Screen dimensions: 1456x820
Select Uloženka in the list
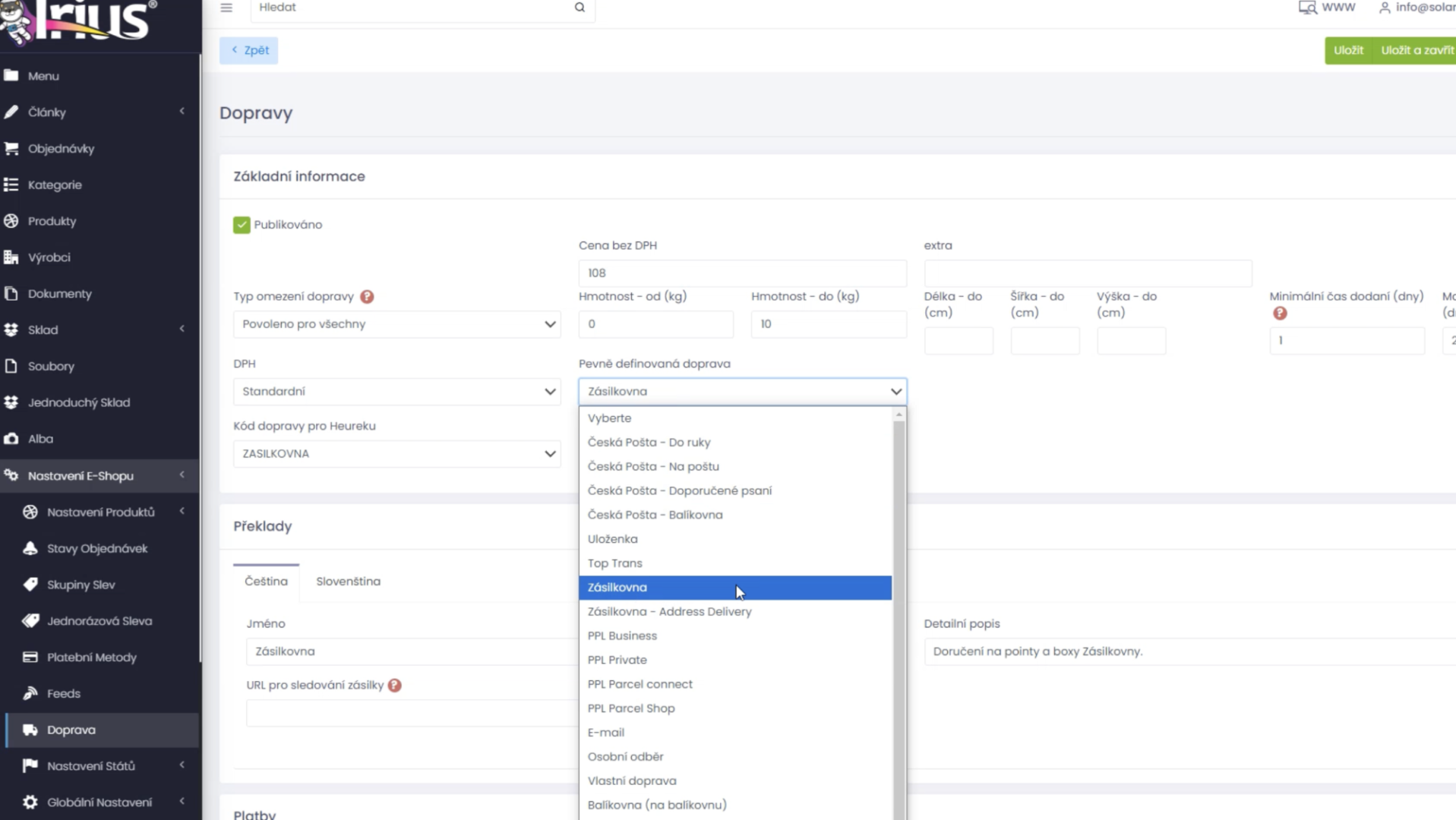tap(735, 539)
